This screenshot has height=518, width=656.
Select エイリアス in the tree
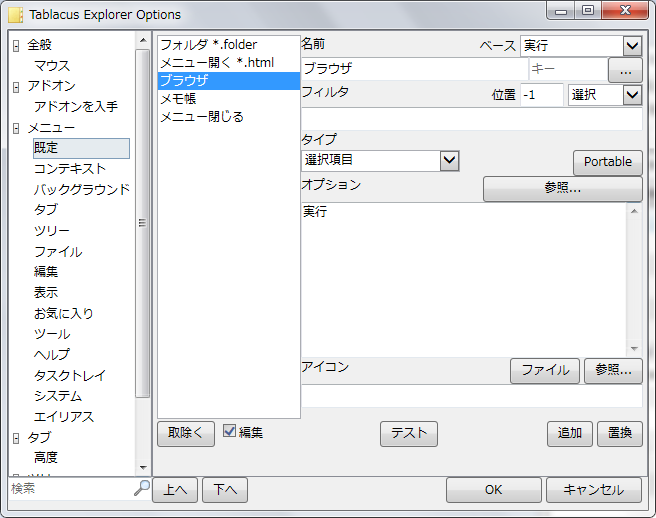tap(64, 417)
